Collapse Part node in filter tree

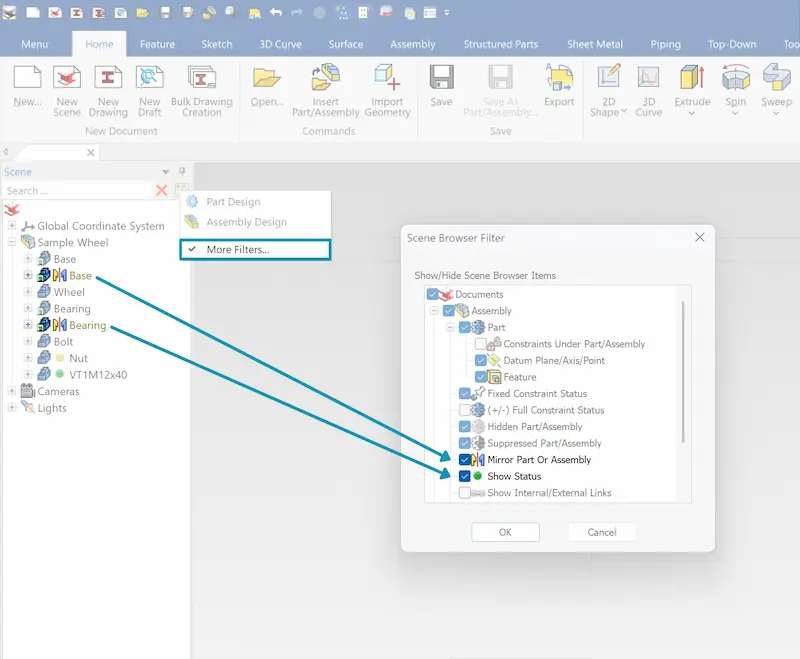[x=450, y=327]
